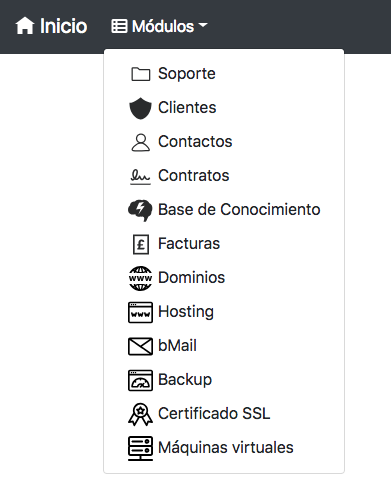Click the ribbon award icon for Certificado SSL

click(x=140, y=414)
